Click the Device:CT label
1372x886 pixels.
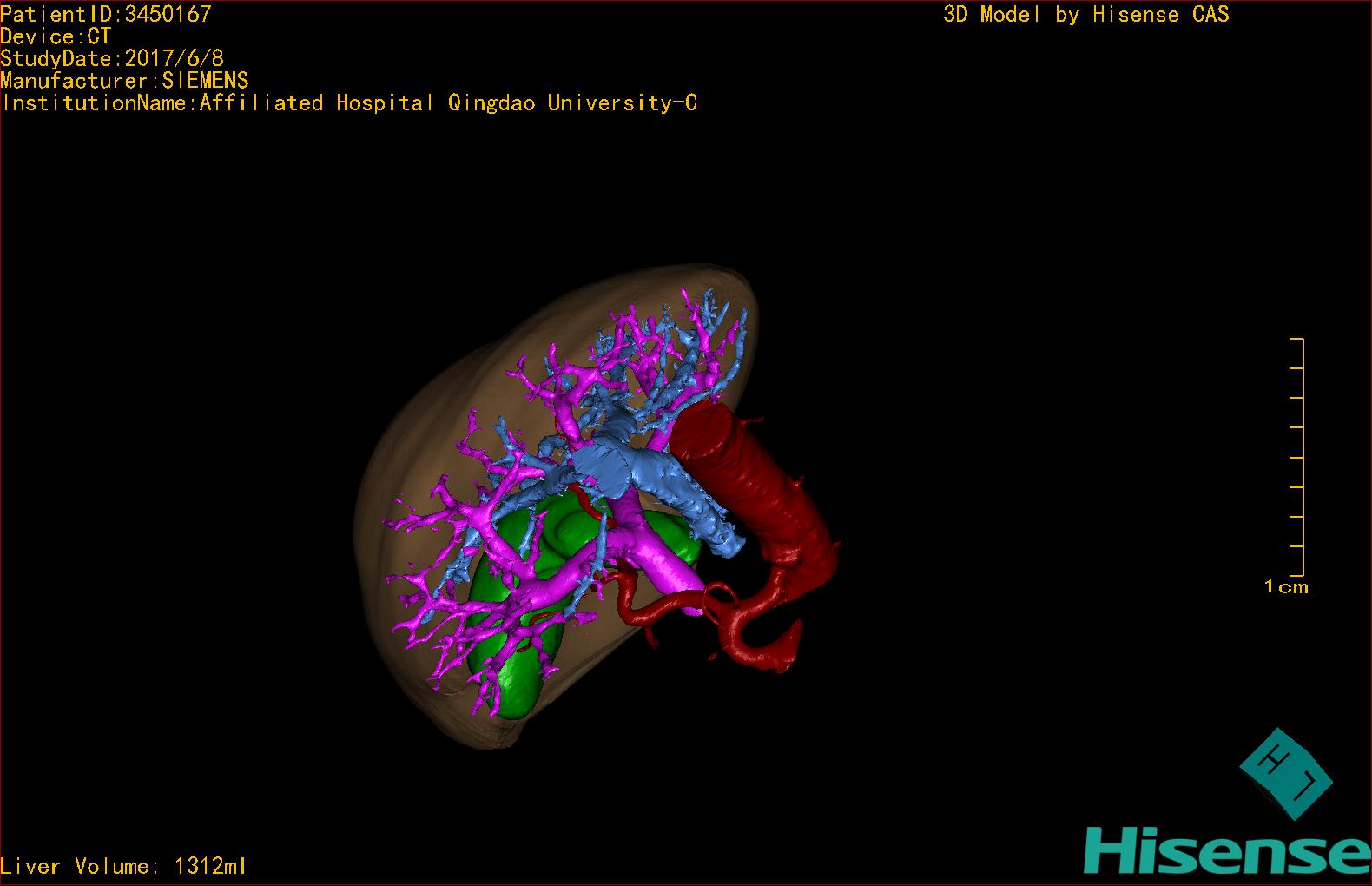pyautogui.click(x=56, y=36)
